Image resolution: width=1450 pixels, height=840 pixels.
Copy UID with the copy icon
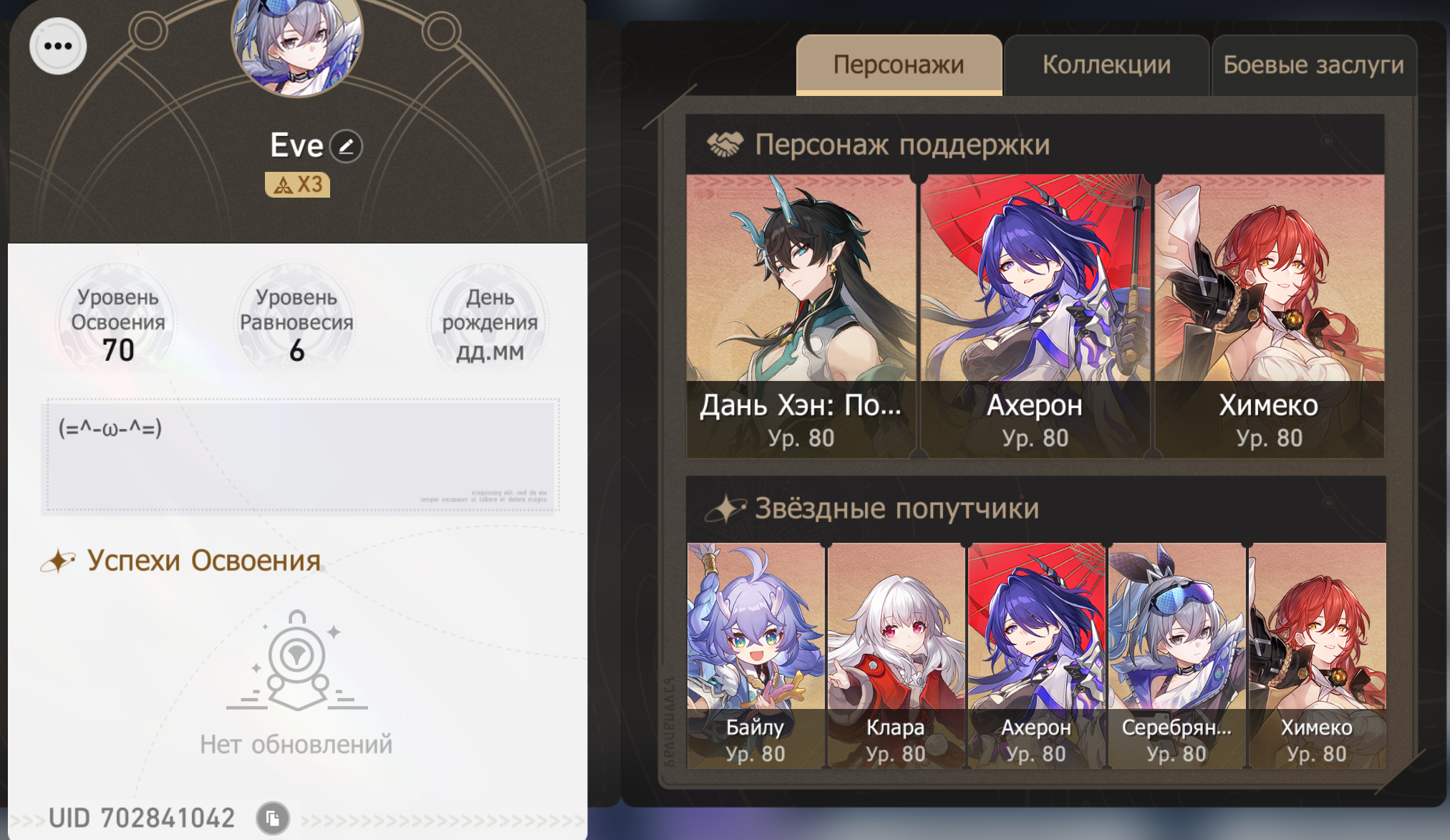coord(273,818)
